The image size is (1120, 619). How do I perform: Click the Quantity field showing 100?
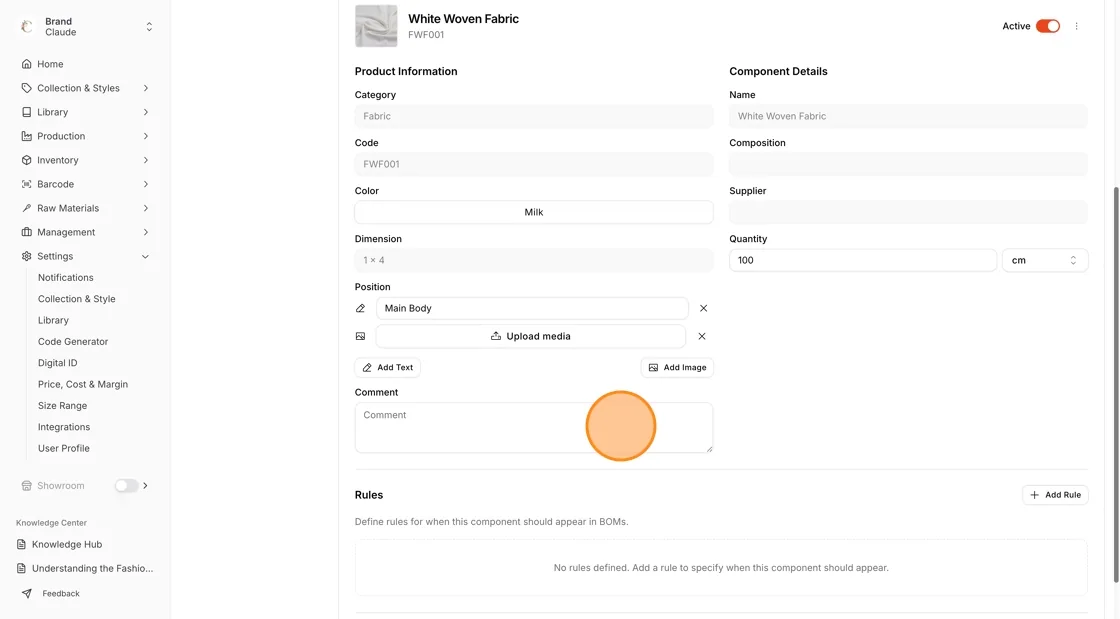[x=862, y=261]
